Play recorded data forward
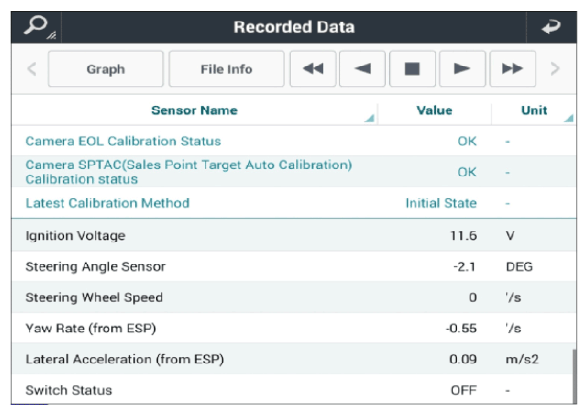Viewport: 587px width, 414px height. click(462, 69)
